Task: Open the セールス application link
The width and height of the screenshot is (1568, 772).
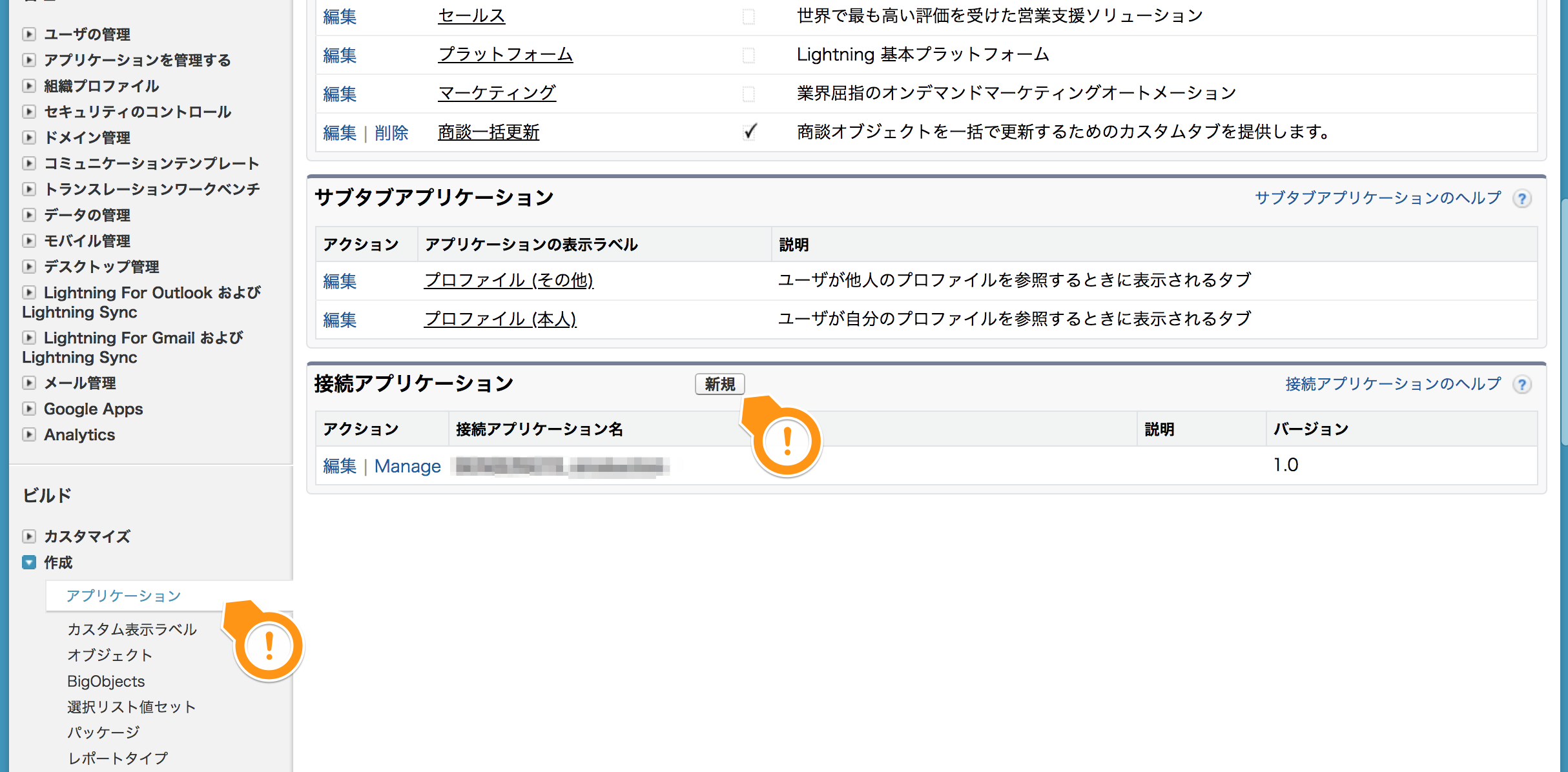Action: point(471,15)
